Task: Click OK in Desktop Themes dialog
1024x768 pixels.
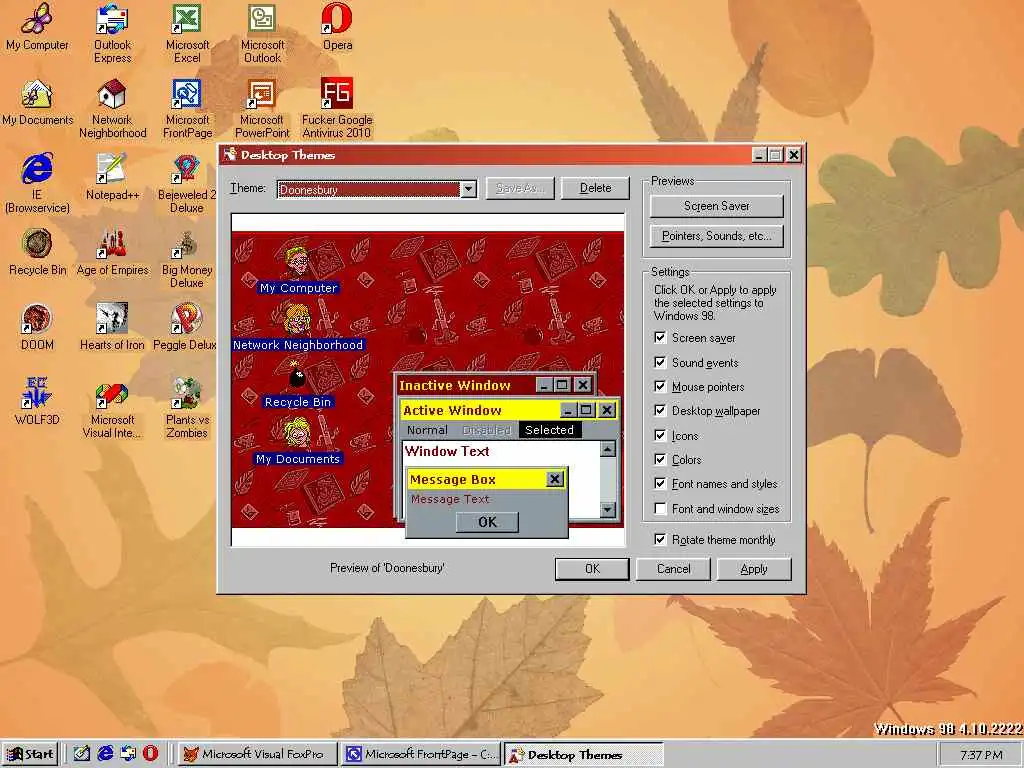Action: click(x=592, y=569)
